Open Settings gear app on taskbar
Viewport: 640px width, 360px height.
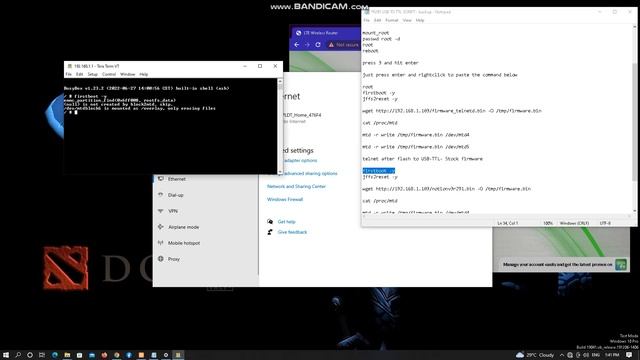click(x=166, y=355)
